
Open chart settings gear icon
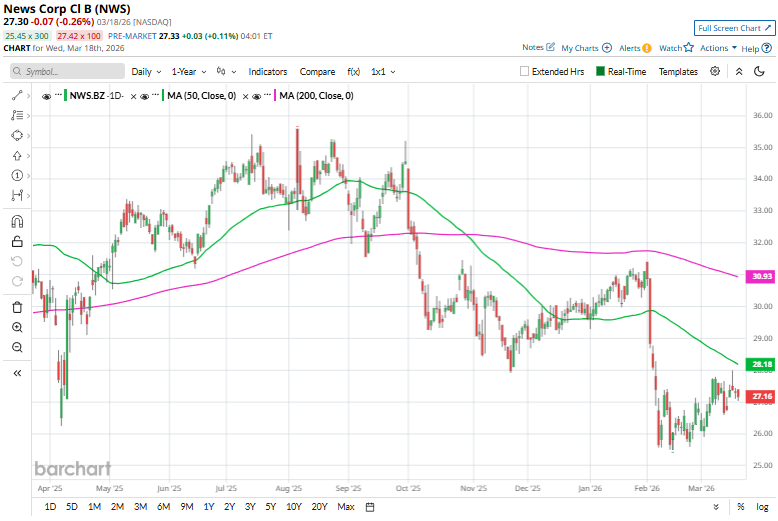click(x=715, y=72)
